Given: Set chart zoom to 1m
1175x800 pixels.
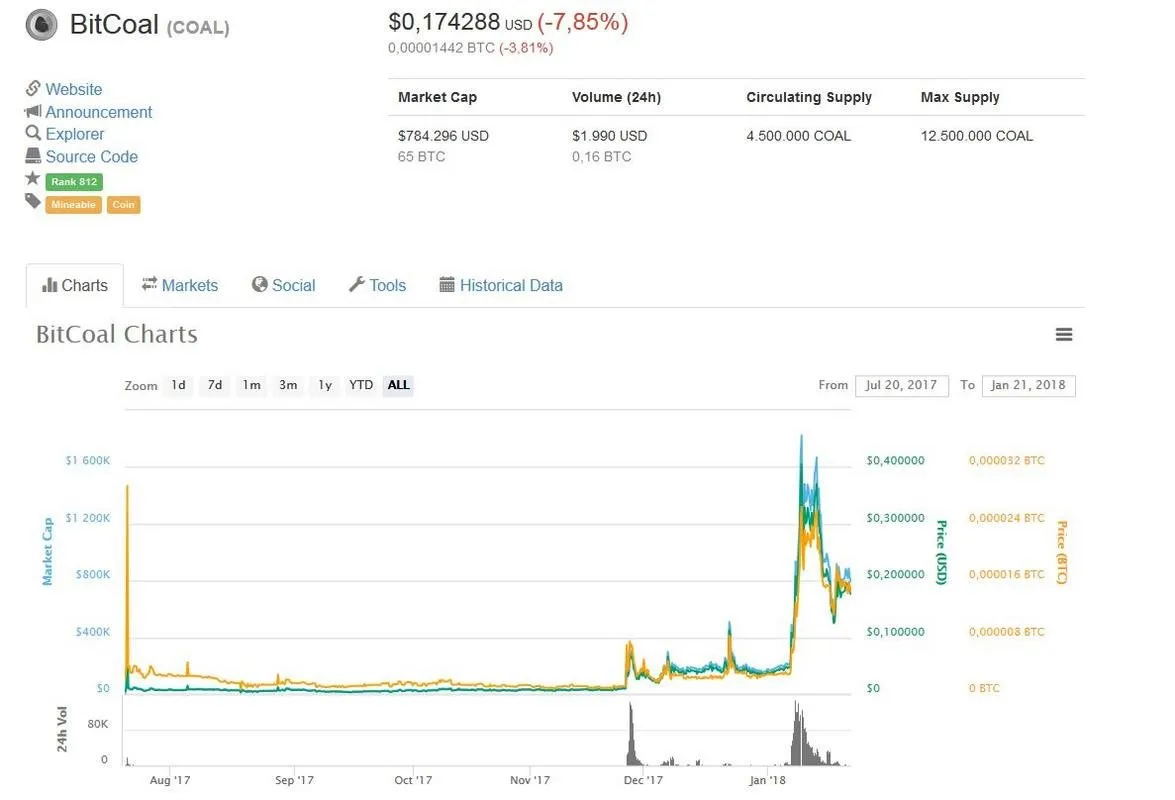Looking at the screenshot, I should pyautogui.click(x=252, y=385).
